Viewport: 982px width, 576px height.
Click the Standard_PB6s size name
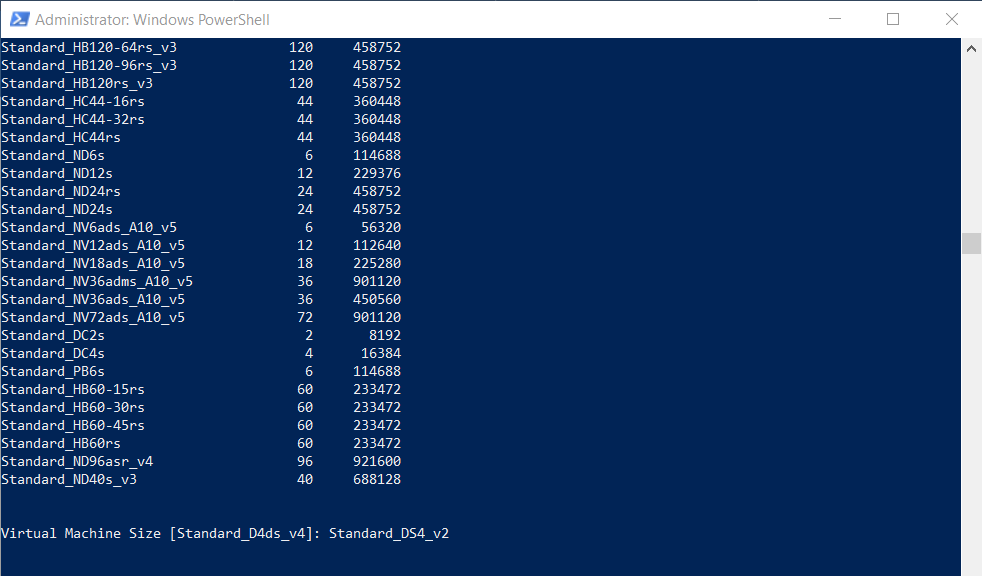click(53, 372)
